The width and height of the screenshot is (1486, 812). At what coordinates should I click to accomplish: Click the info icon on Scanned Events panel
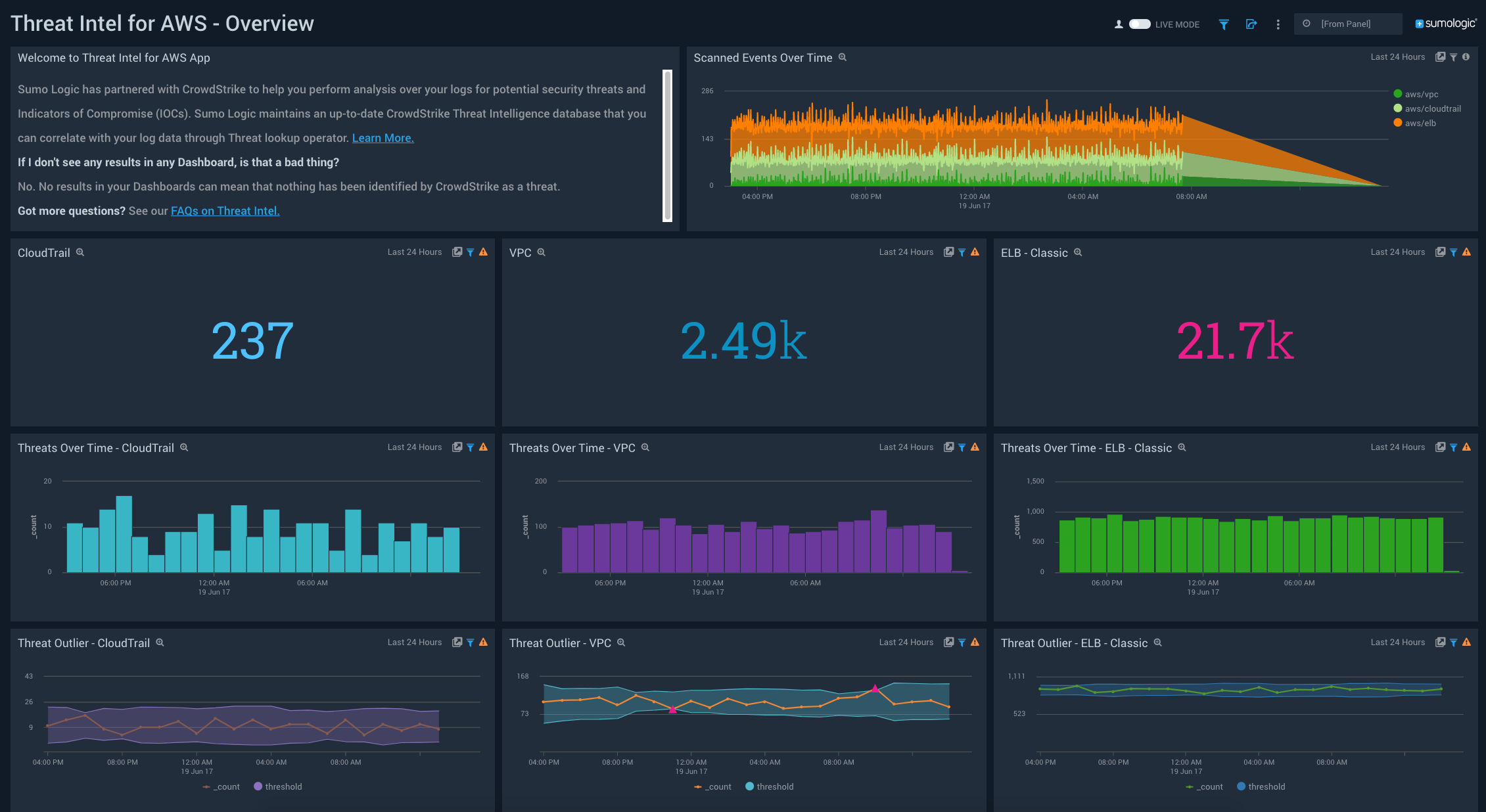pos(1466,56)
